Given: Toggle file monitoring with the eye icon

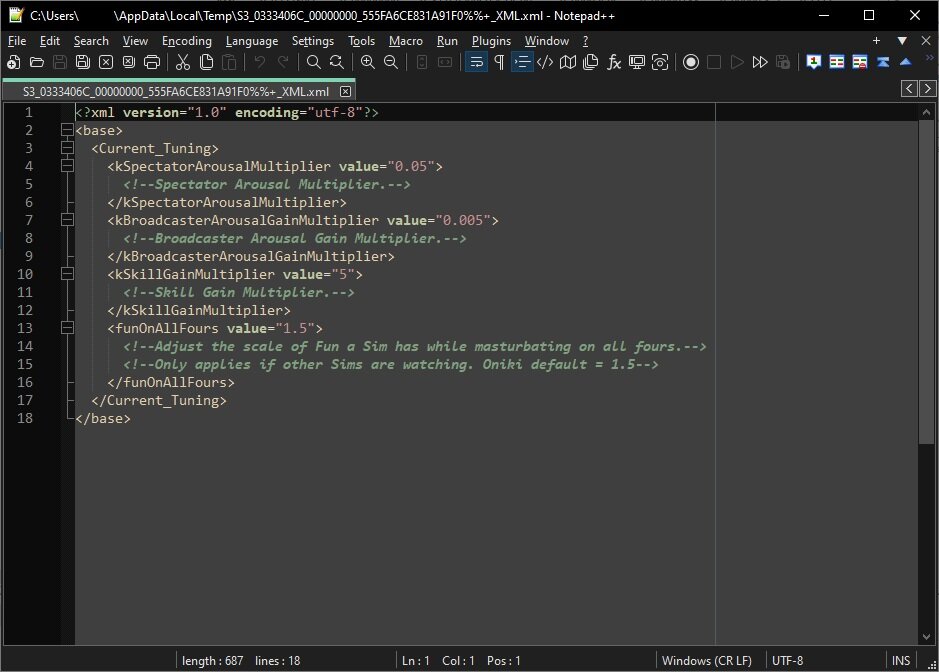Looking at the screenshot, I should click(x=660, y=62).
